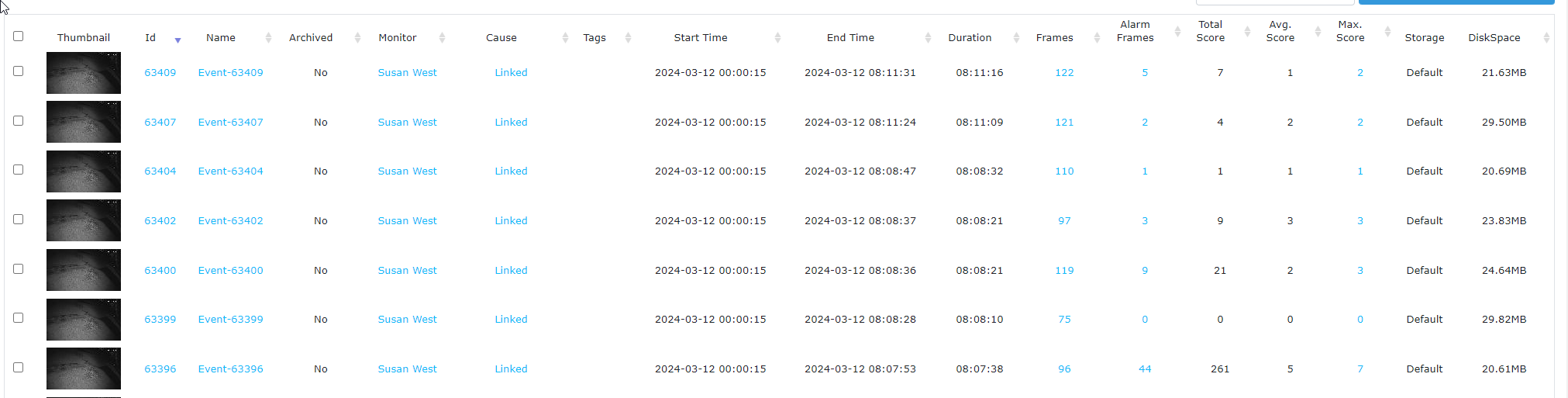Sort by DiskSpace column sort arrows

(1546, 37)
